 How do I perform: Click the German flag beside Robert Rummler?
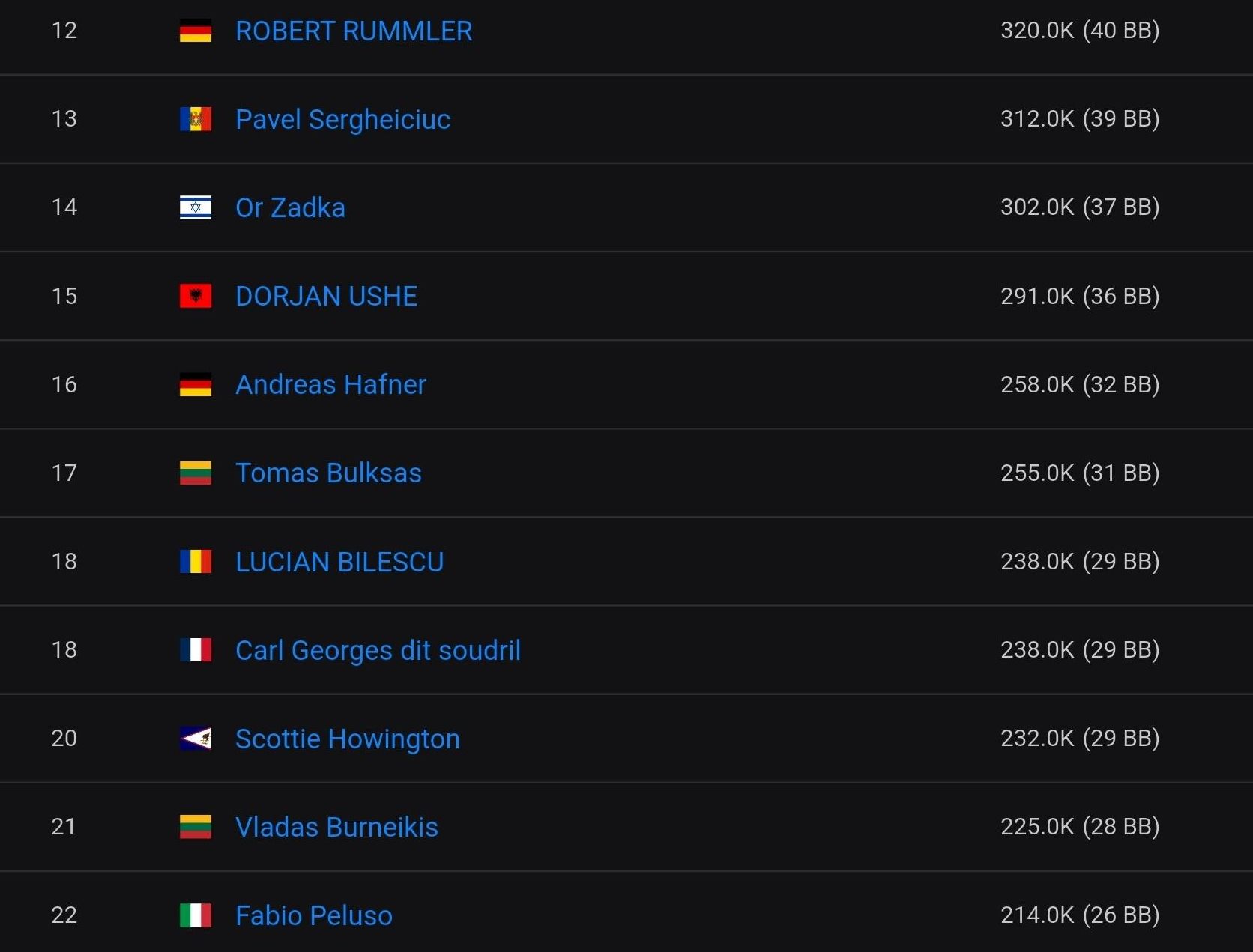(196, 31)
